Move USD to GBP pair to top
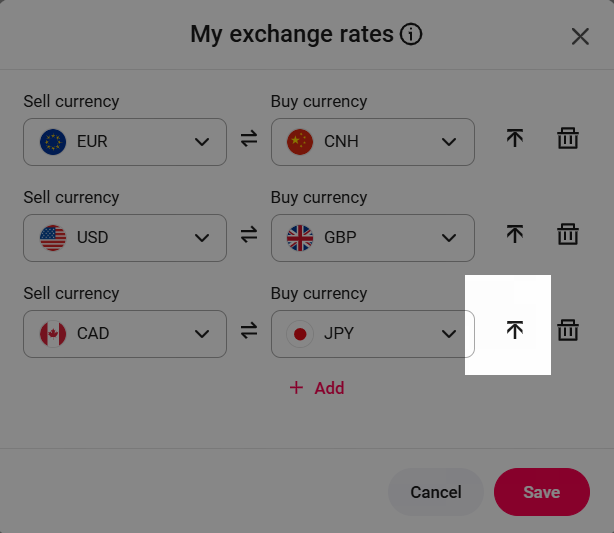The image size is (614, 533). tap(515, 235)
